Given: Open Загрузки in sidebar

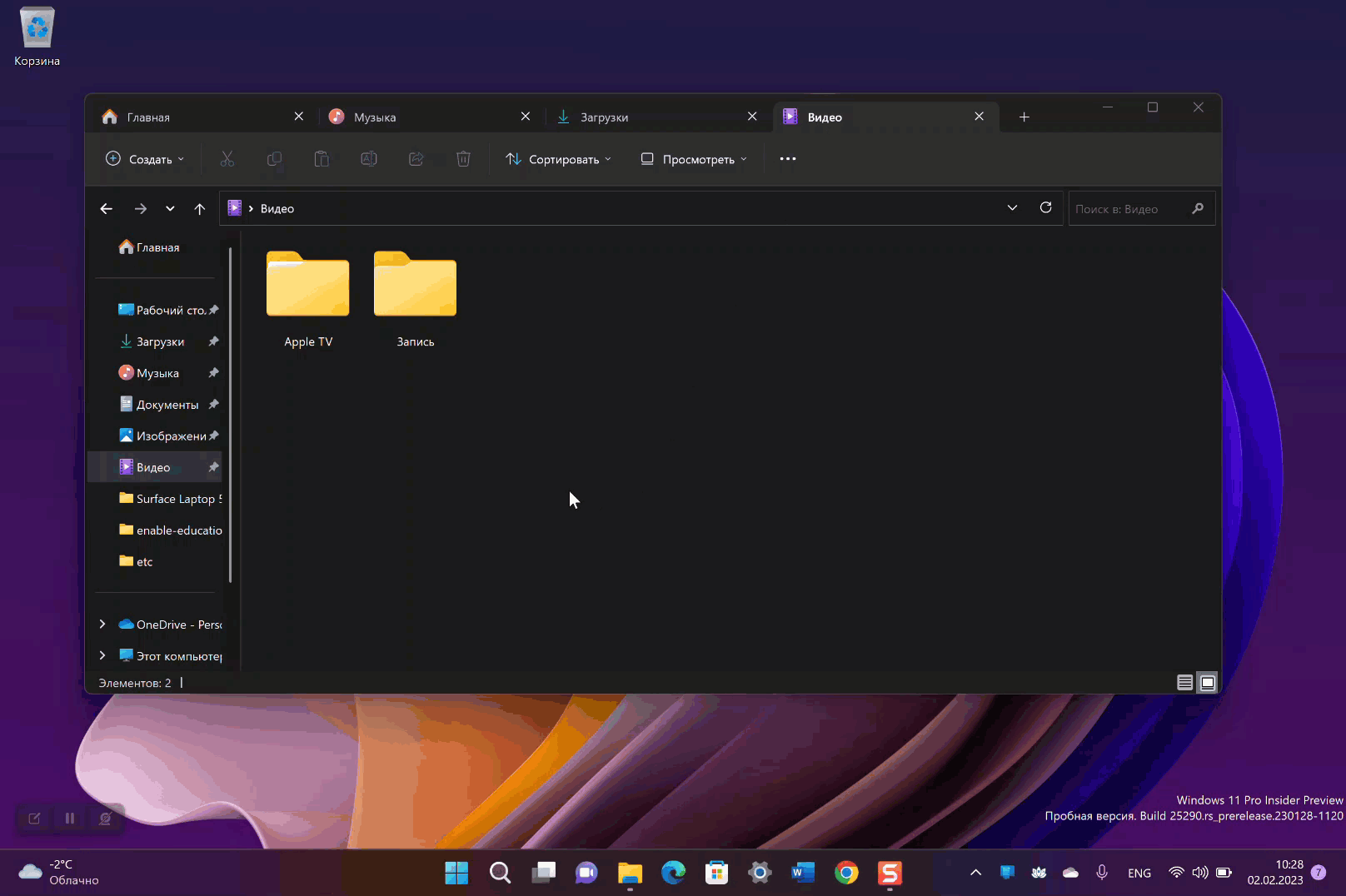Looking at the screenshot, I should (x=155, y=341).
